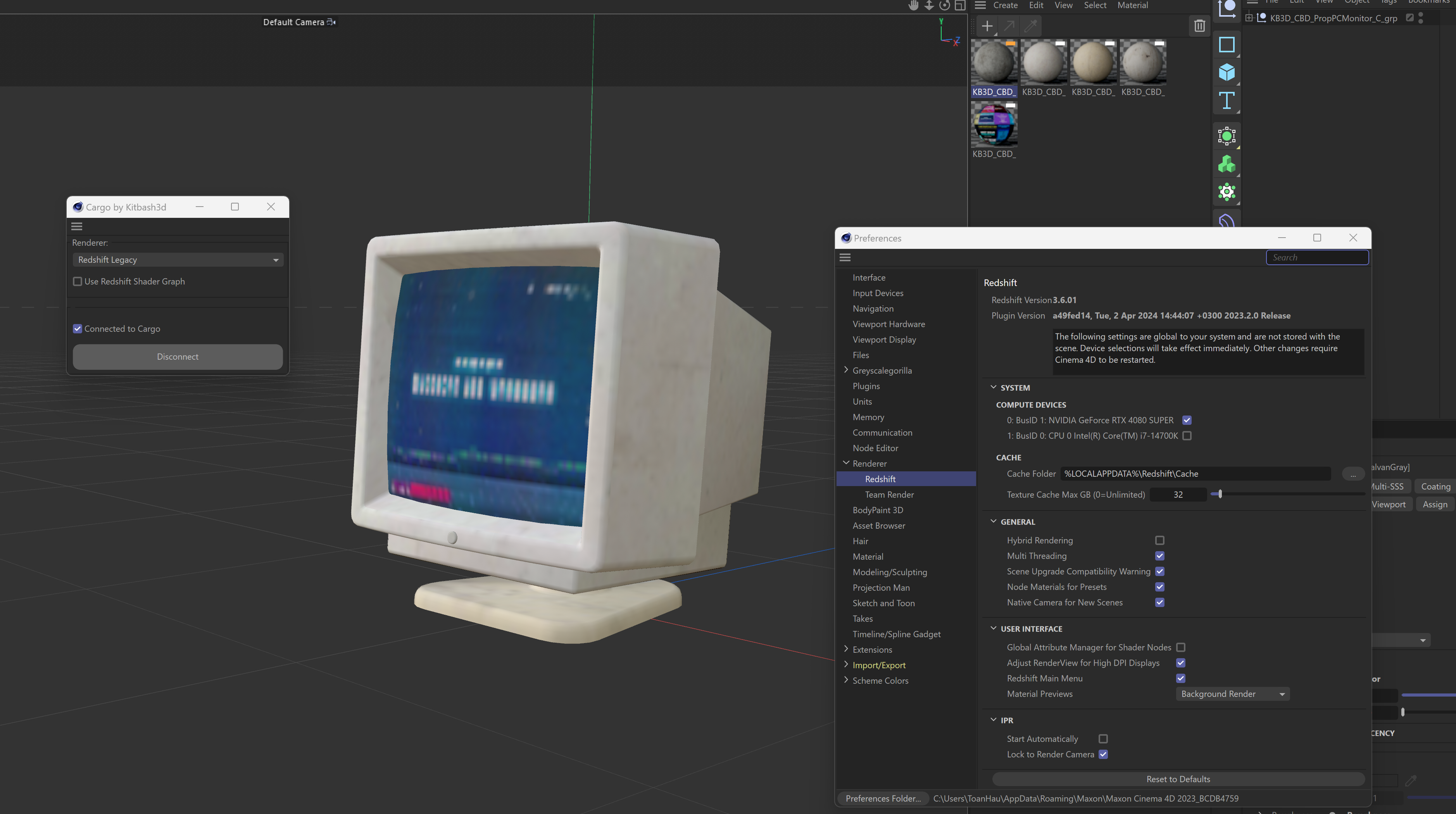The height and width of the screenshot is (814, 1456).
Task: Select the purple deformer icon
Action: (1227, 221)
